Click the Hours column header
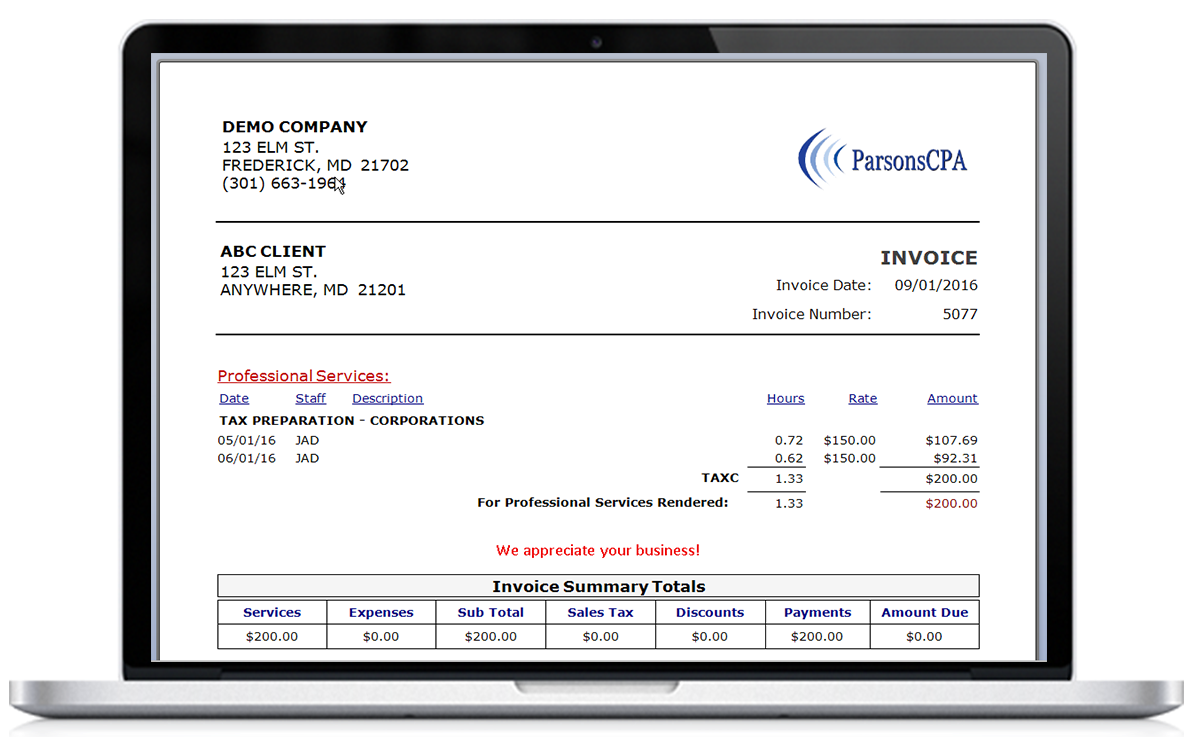Viewport: 1196px width, 737px height. 786,398
